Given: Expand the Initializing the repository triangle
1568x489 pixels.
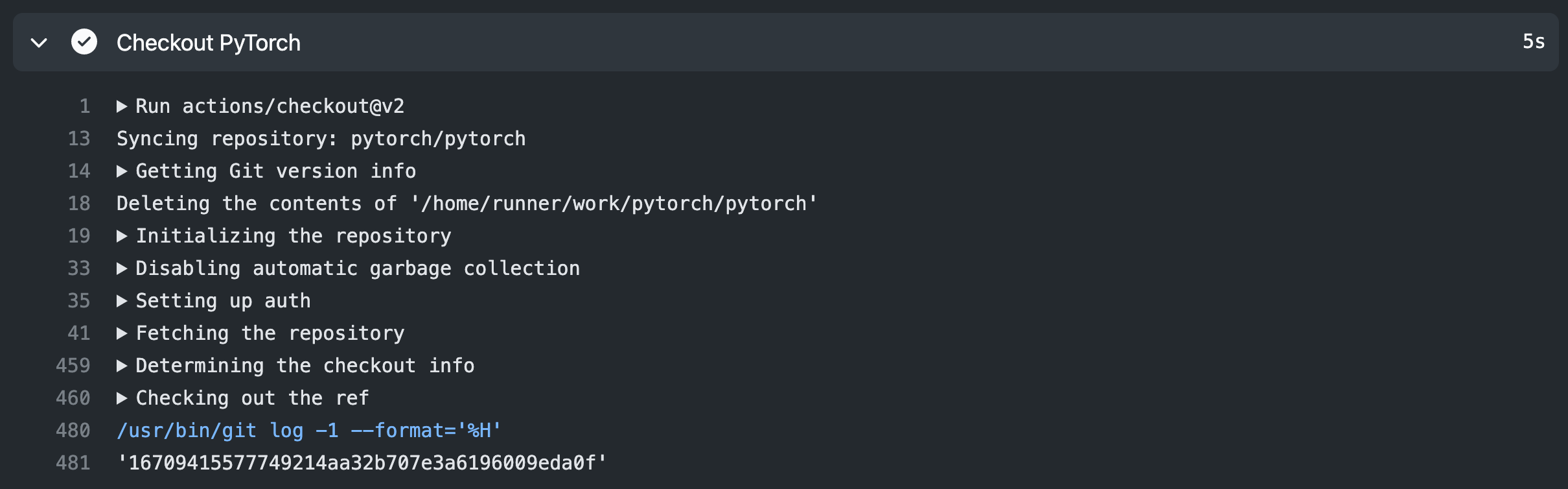Looking at the screenshot, I should [x=121, y=236].
